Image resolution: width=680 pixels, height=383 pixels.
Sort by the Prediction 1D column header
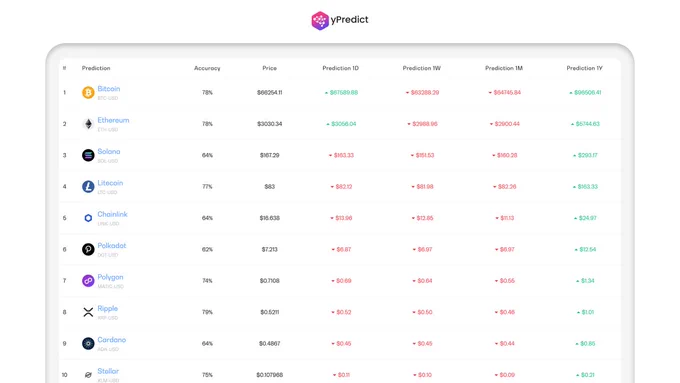click(x=340, y=68)
